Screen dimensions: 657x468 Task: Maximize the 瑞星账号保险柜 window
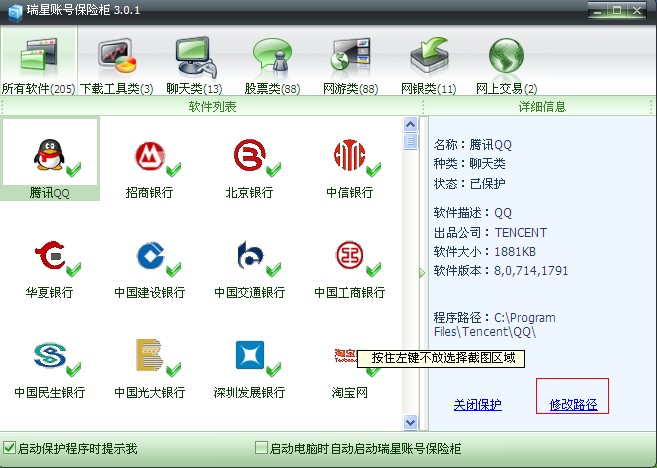[x=617, y=11]
